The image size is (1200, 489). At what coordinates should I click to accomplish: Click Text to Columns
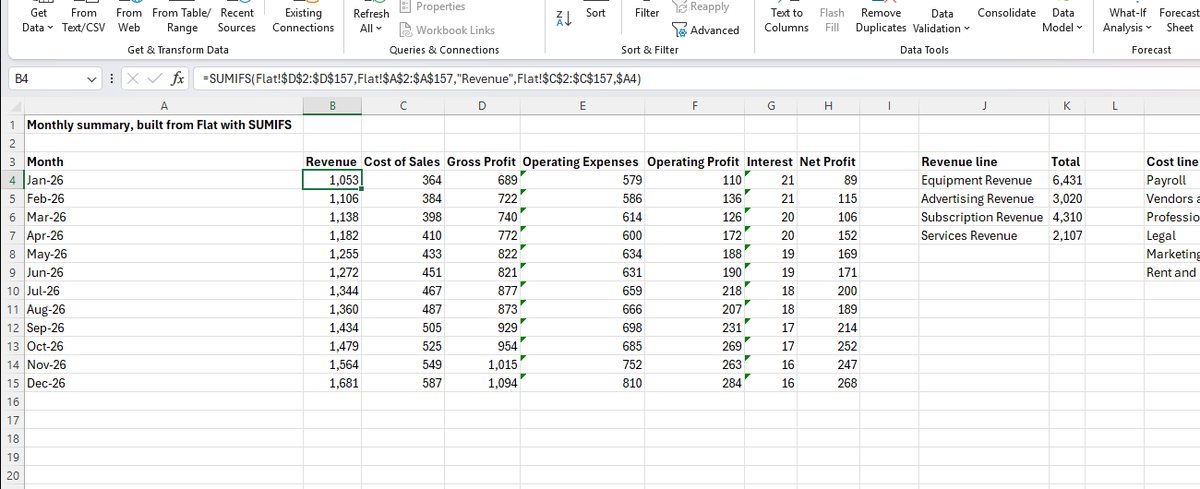[787, 20]
